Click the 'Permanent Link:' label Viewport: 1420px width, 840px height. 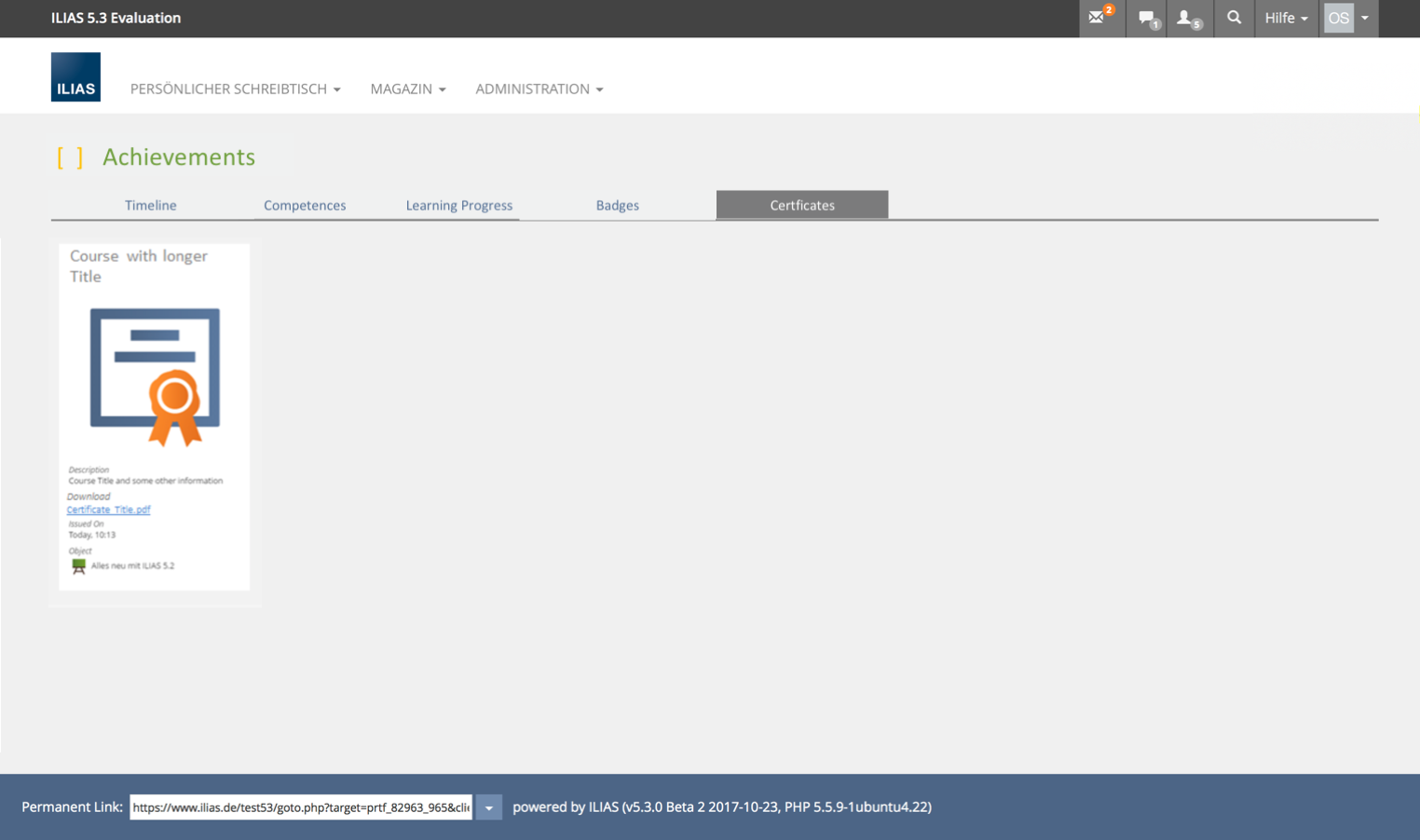[72, 807]
